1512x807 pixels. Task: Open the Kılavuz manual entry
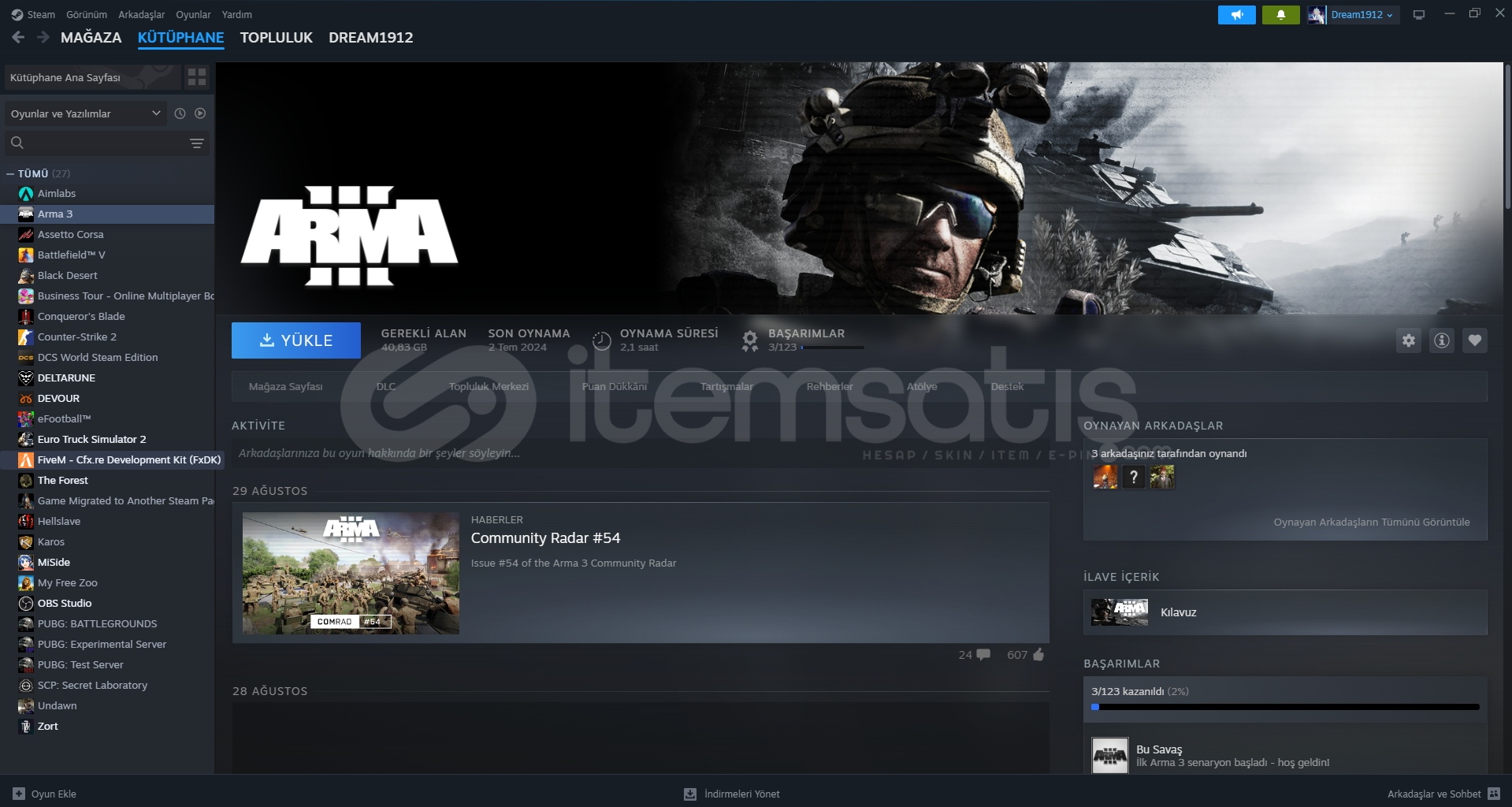click(1285, 612)
